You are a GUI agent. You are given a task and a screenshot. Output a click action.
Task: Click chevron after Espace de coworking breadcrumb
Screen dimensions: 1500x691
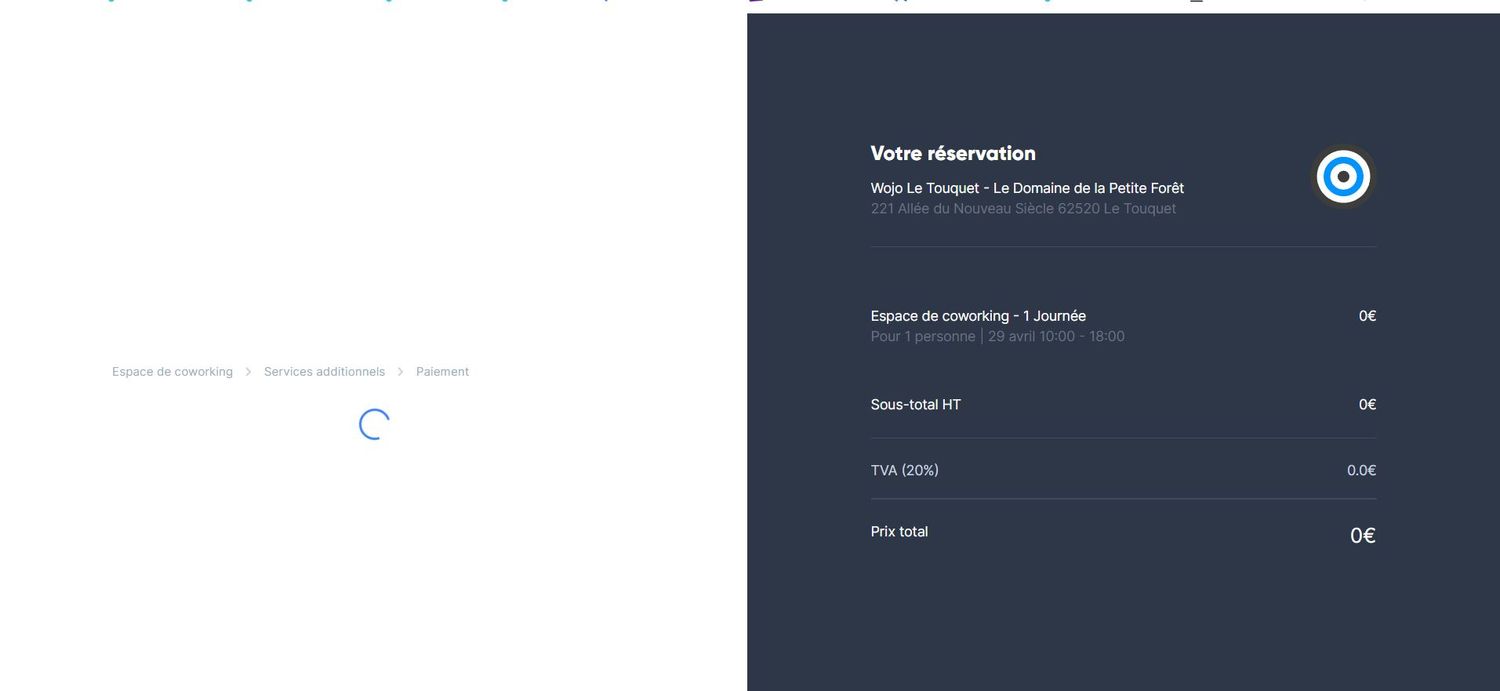tap(248, 372)
